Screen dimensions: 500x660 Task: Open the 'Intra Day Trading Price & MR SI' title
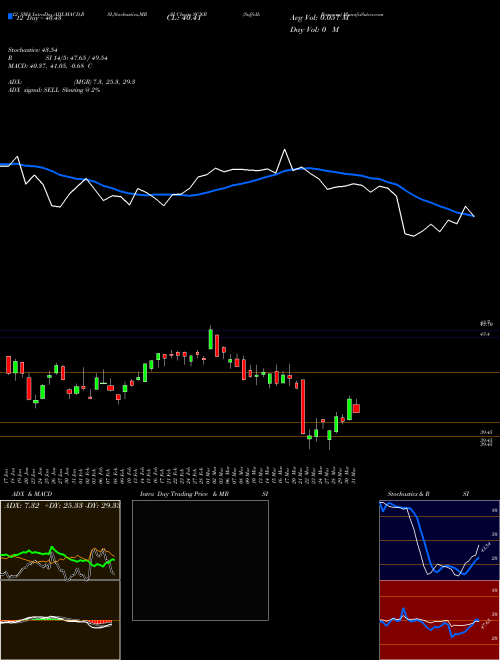(x=204, y=494)
